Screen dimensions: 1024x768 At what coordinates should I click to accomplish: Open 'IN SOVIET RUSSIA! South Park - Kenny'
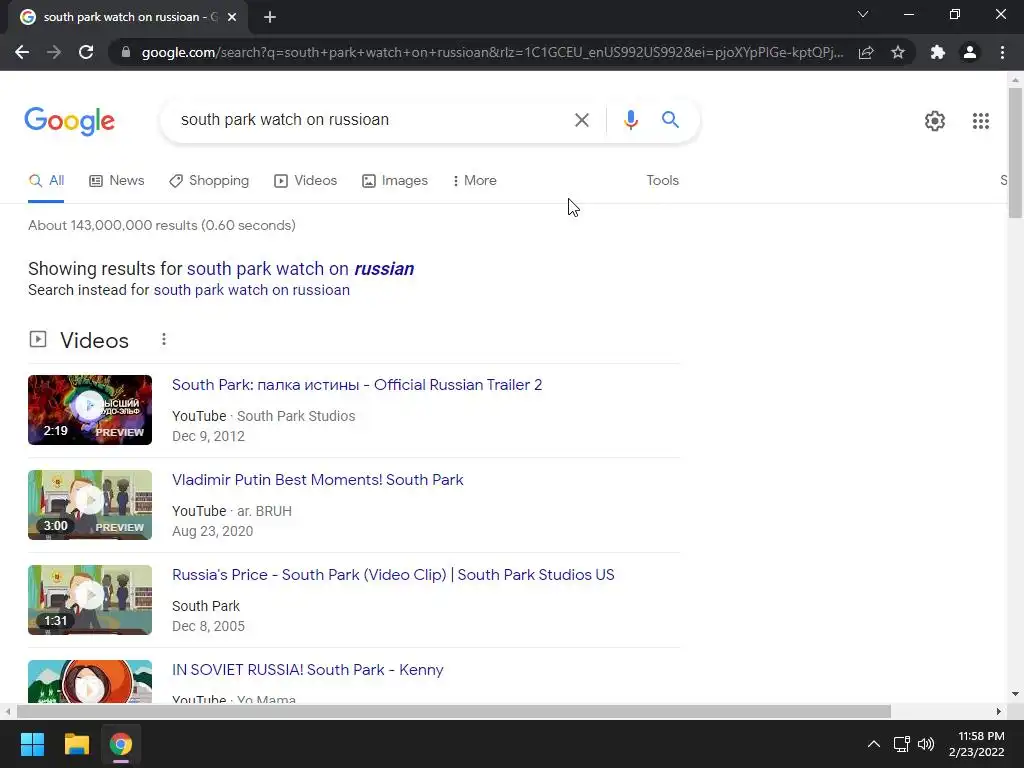(x=307, y=670)
